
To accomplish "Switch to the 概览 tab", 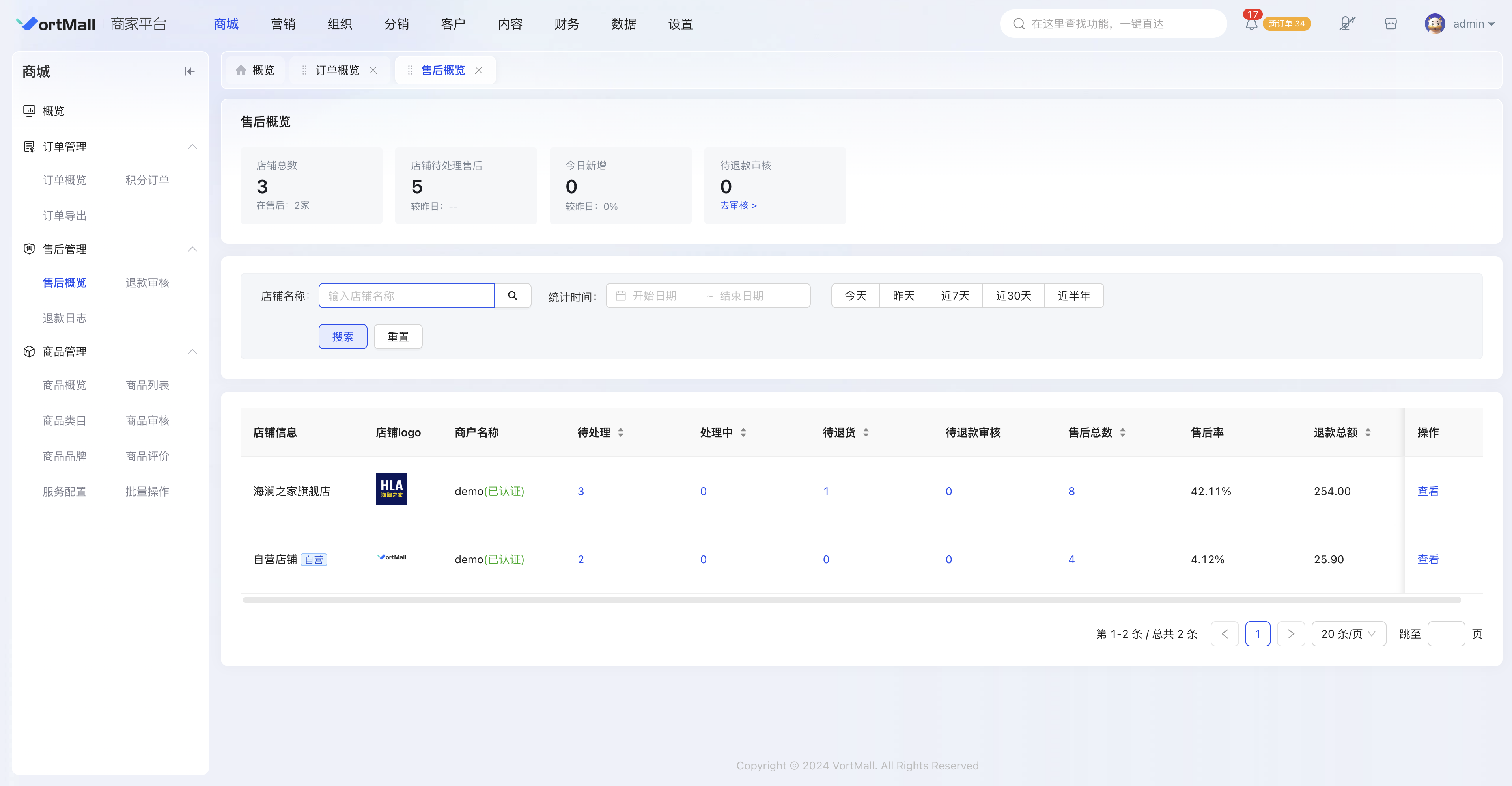I will pyautogui.click(x=255, y=71).
